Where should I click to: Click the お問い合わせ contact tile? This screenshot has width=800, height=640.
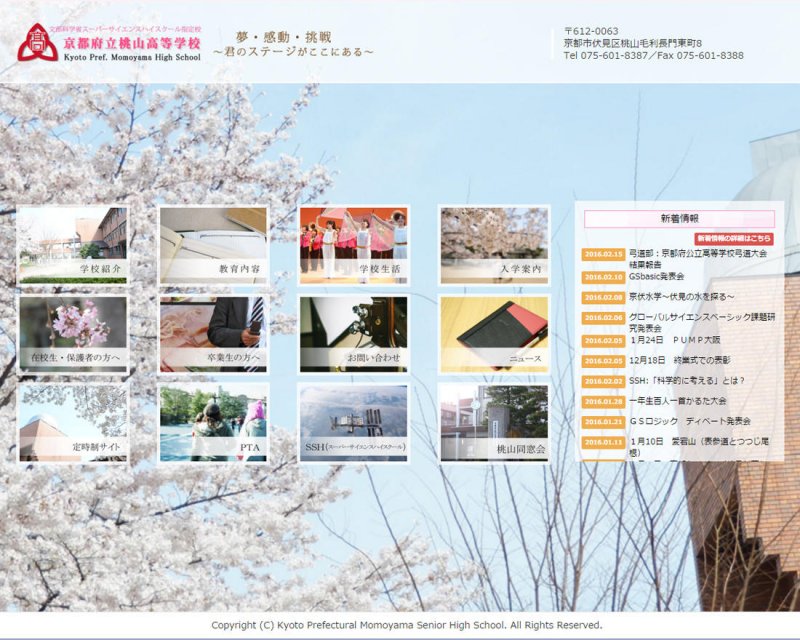pyautogui.click(x=353, y=334)
